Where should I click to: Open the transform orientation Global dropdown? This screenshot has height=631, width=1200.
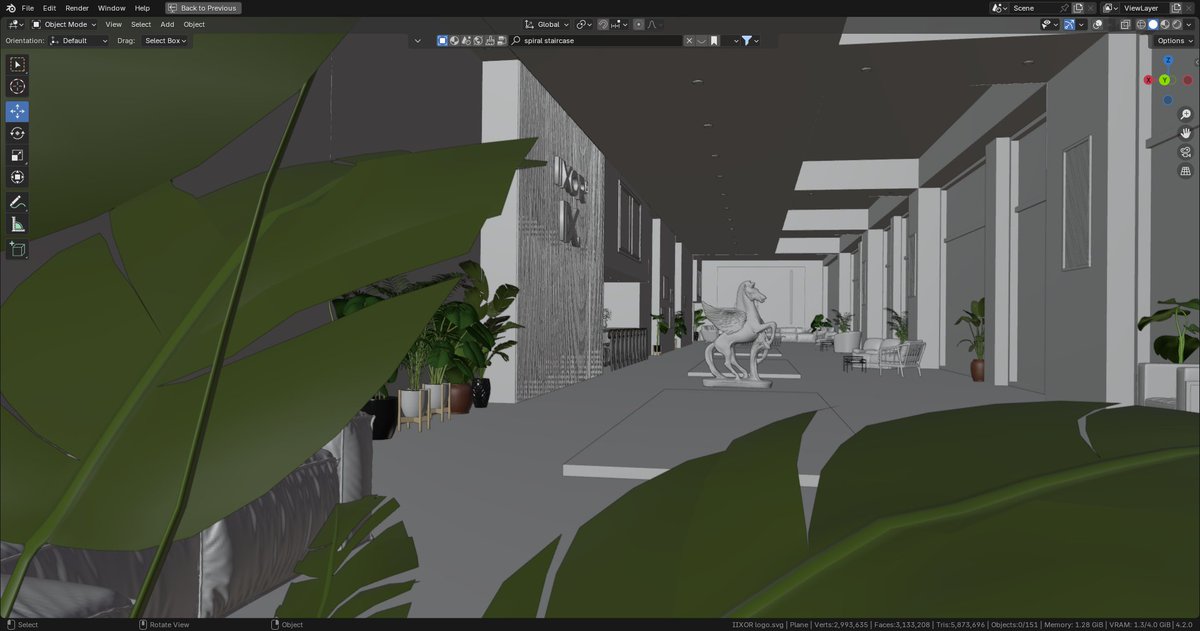[x=547, y=24]
